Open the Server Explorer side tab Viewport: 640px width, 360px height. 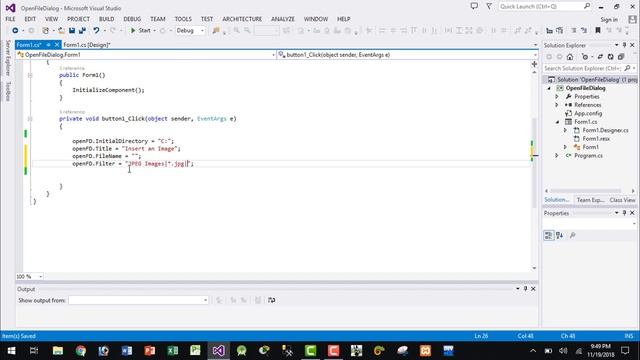[7, 58]
